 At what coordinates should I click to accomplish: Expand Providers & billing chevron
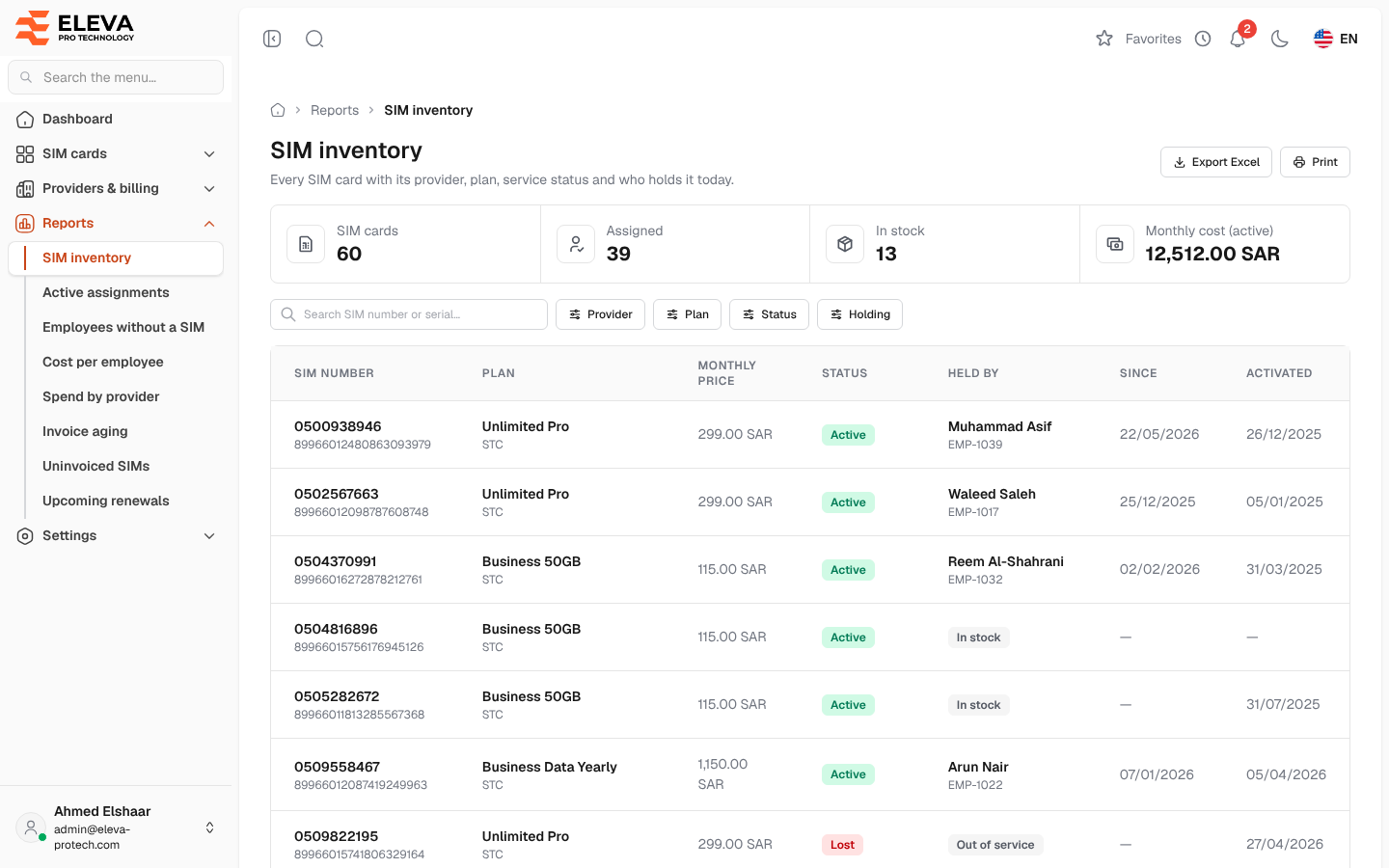pos(209,189)
